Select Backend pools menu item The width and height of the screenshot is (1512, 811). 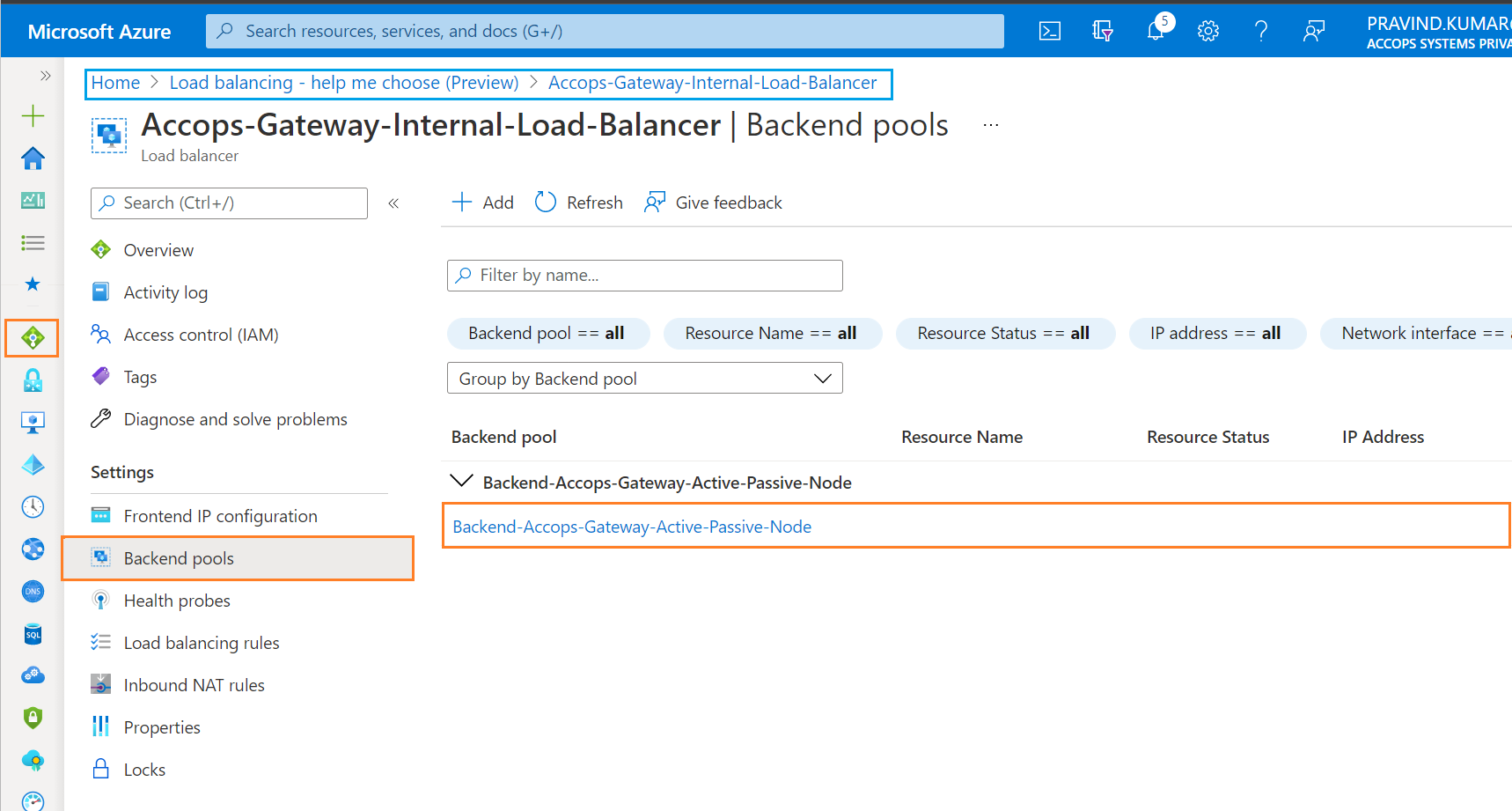click(238, 558)
